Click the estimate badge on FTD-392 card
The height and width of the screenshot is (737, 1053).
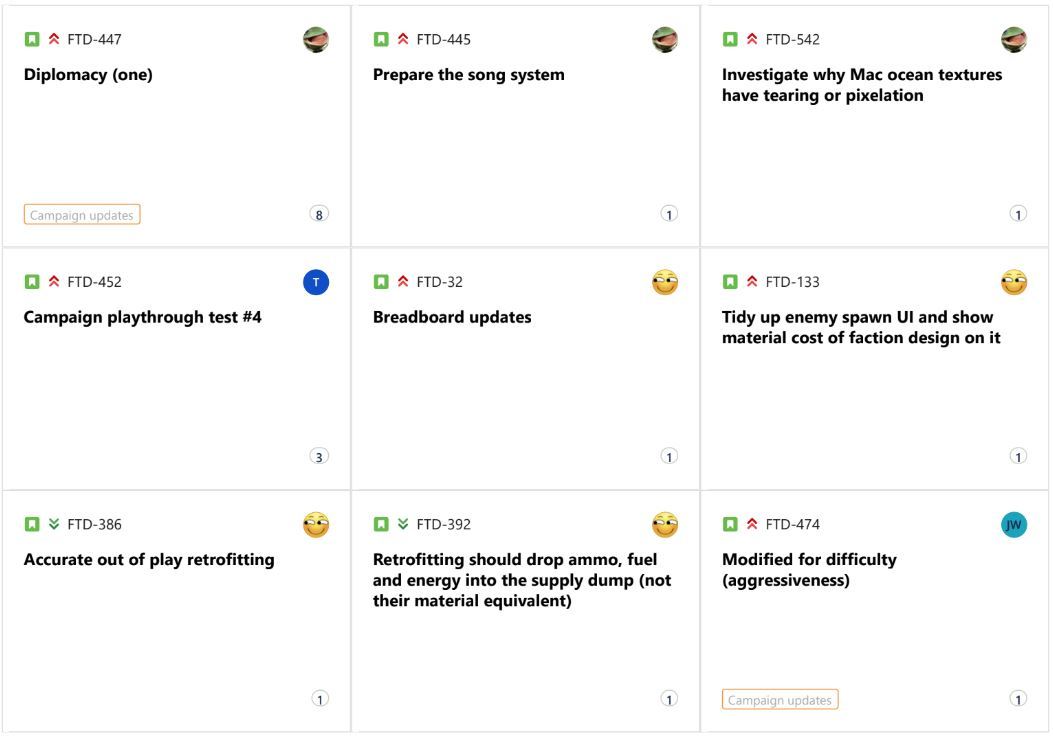[669, 699]
